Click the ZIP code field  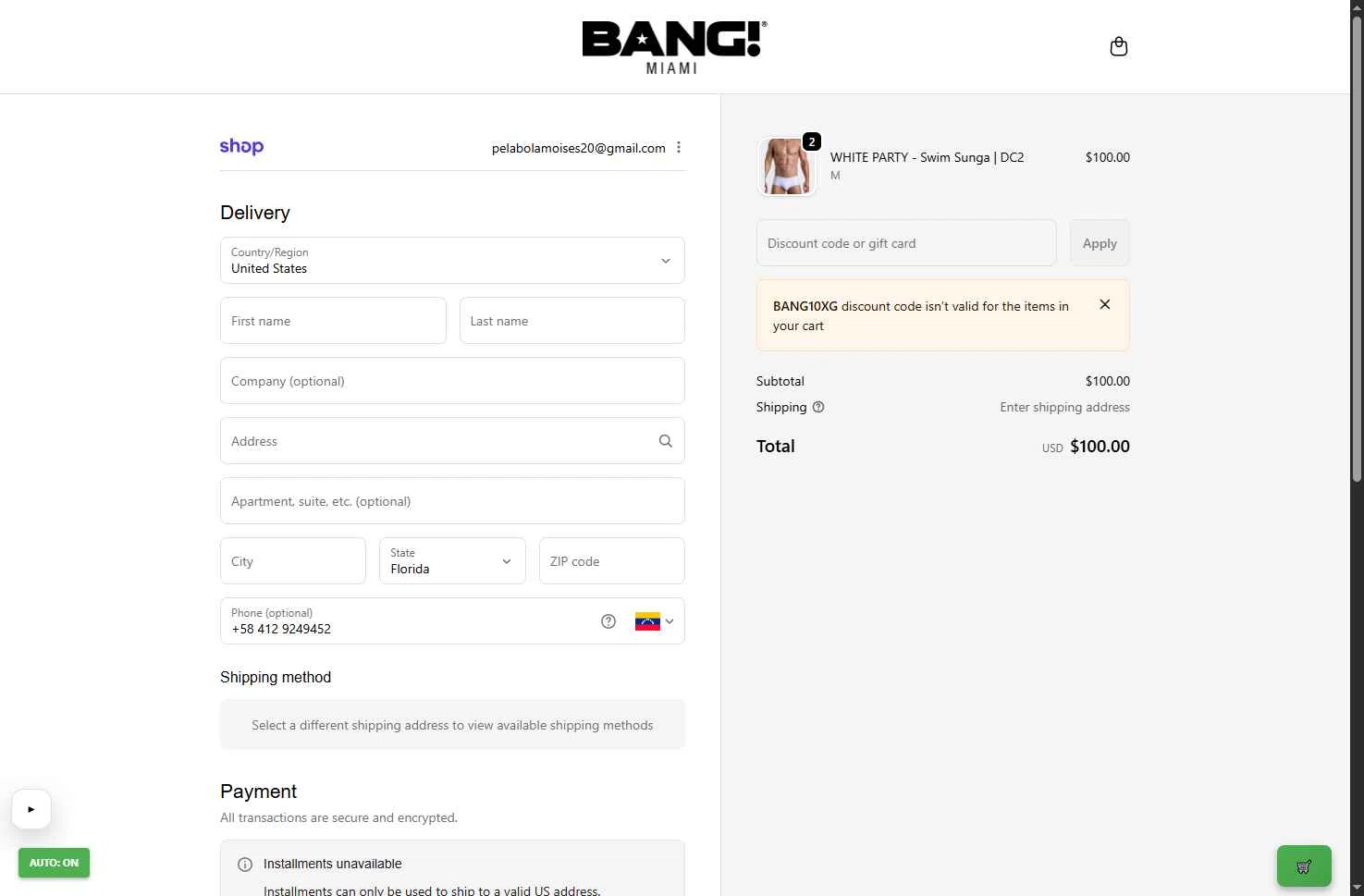click(612, 561)
